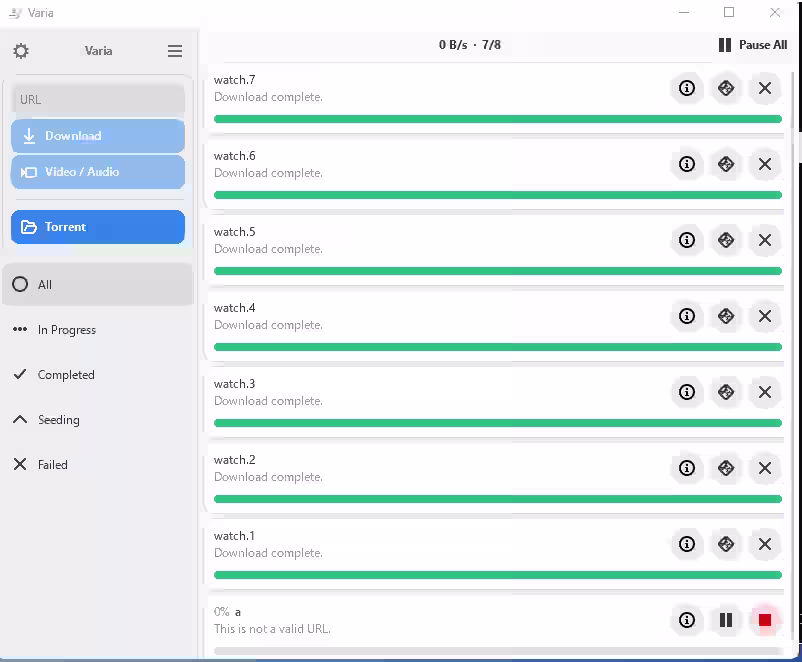View details of watch.4 download
This screenshot has width=802, height=662.
[x=687, y=316]
